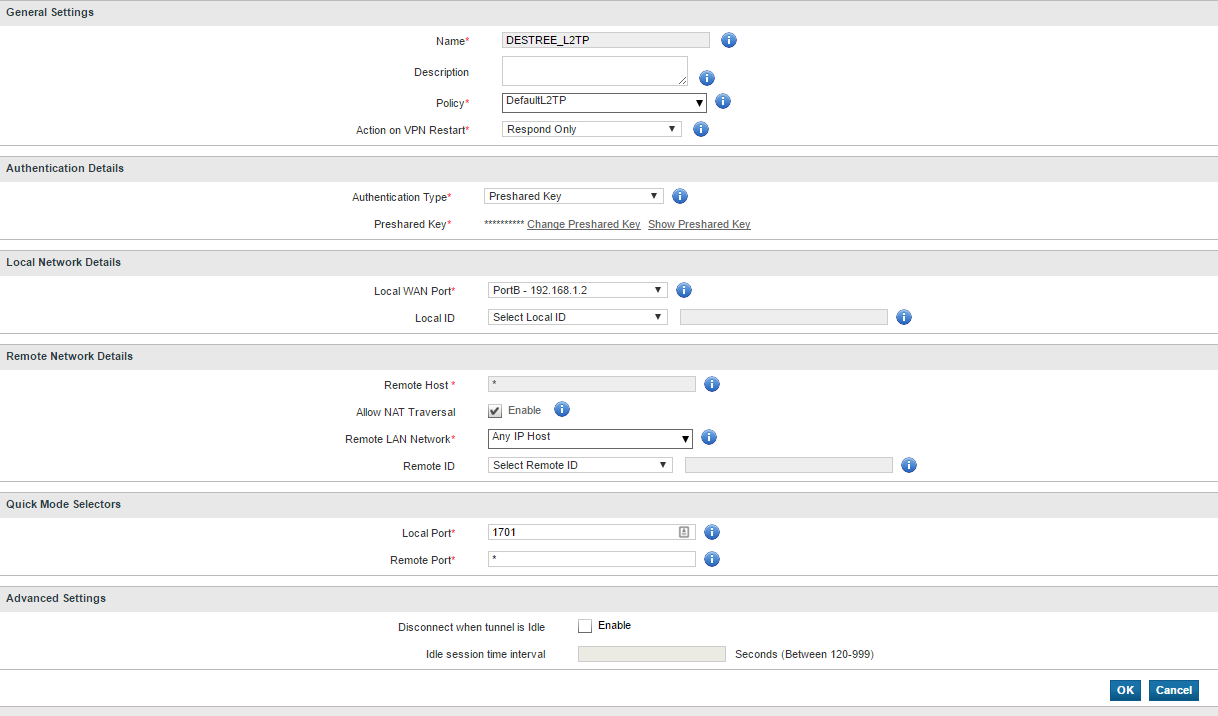Click the Remote ID value field

click(789, 465)
